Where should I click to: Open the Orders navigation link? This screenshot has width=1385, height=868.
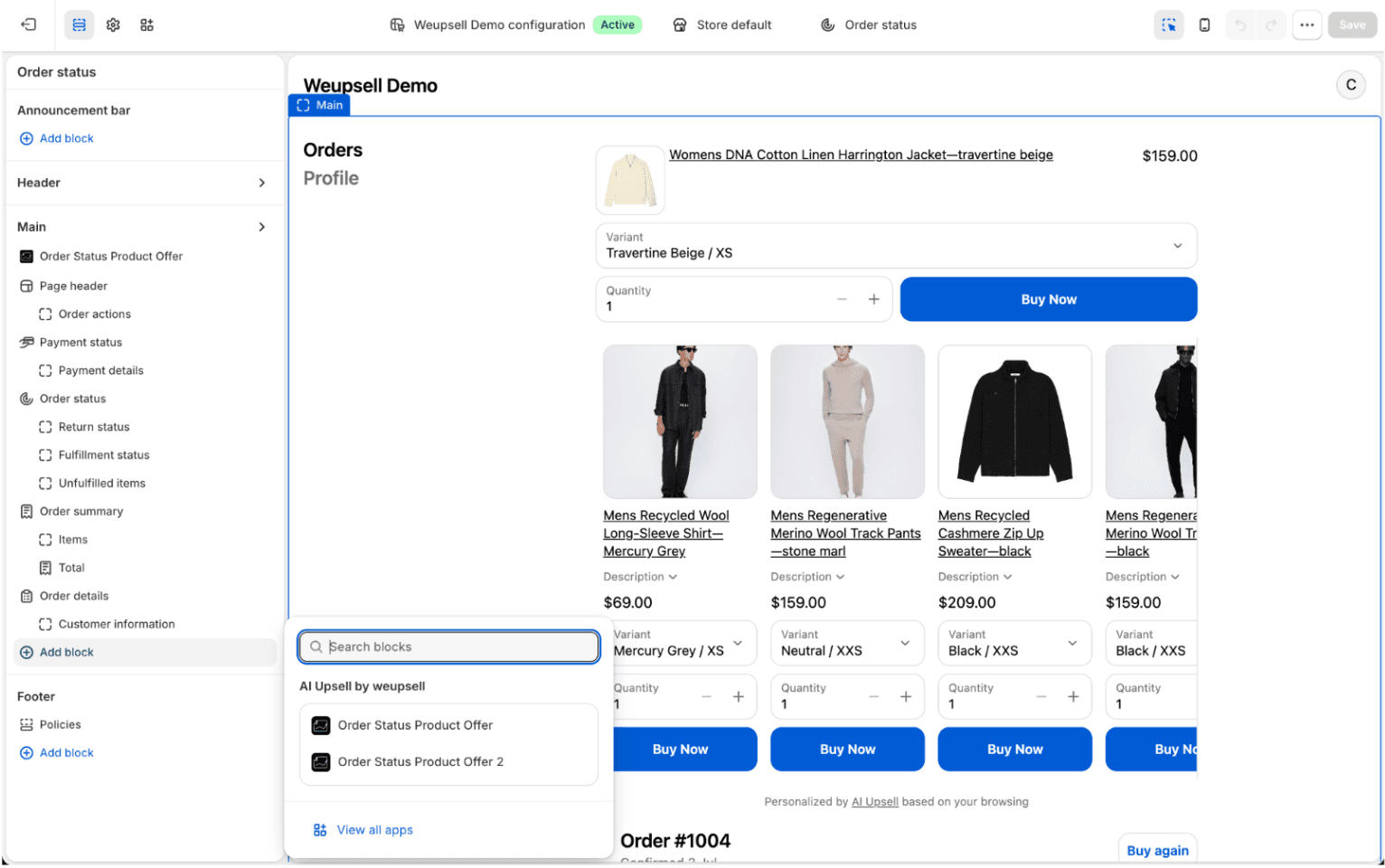[333, 150]
